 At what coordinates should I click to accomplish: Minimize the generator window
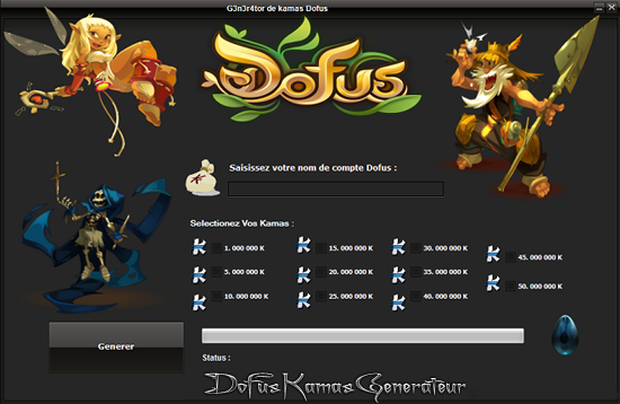(599, 8)
